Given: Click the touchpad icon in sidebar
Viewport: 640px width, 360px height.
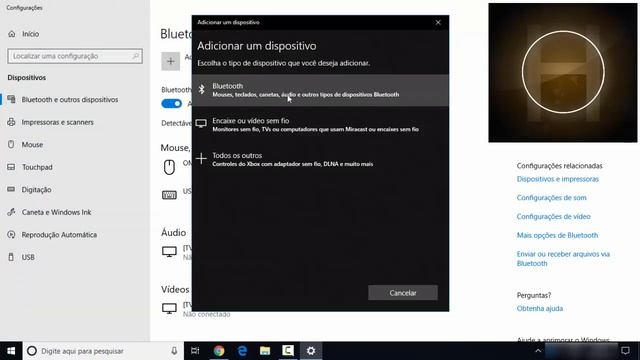Looking at the screenshot, I should [x=11, y=167].
